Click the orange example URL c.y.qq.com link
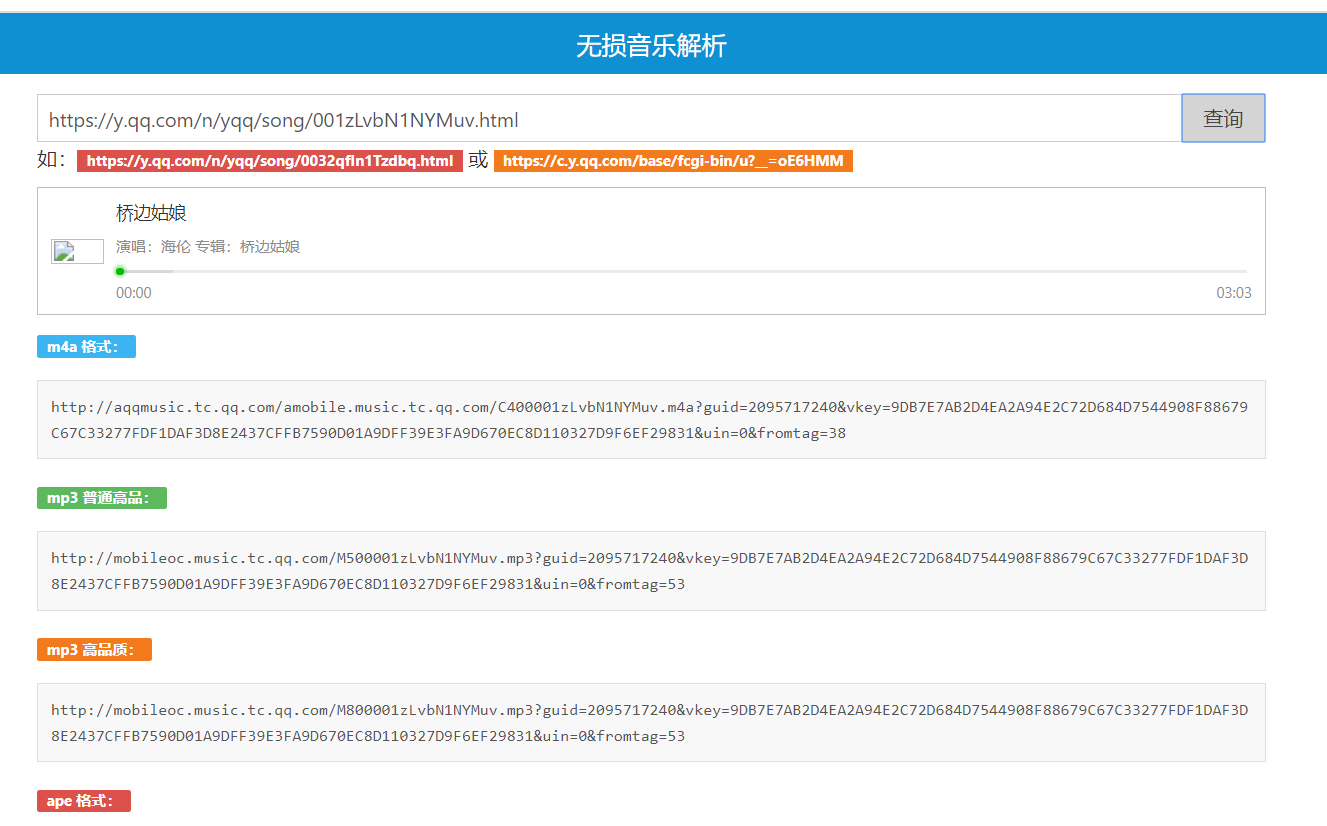 tap(673, 161)
